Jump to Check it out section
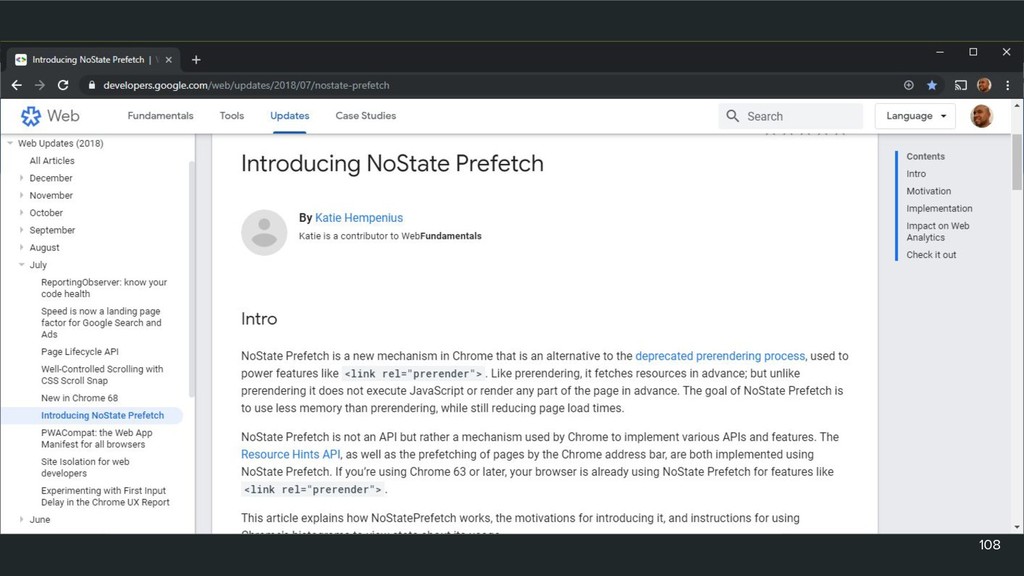 [x=931, y=255]
